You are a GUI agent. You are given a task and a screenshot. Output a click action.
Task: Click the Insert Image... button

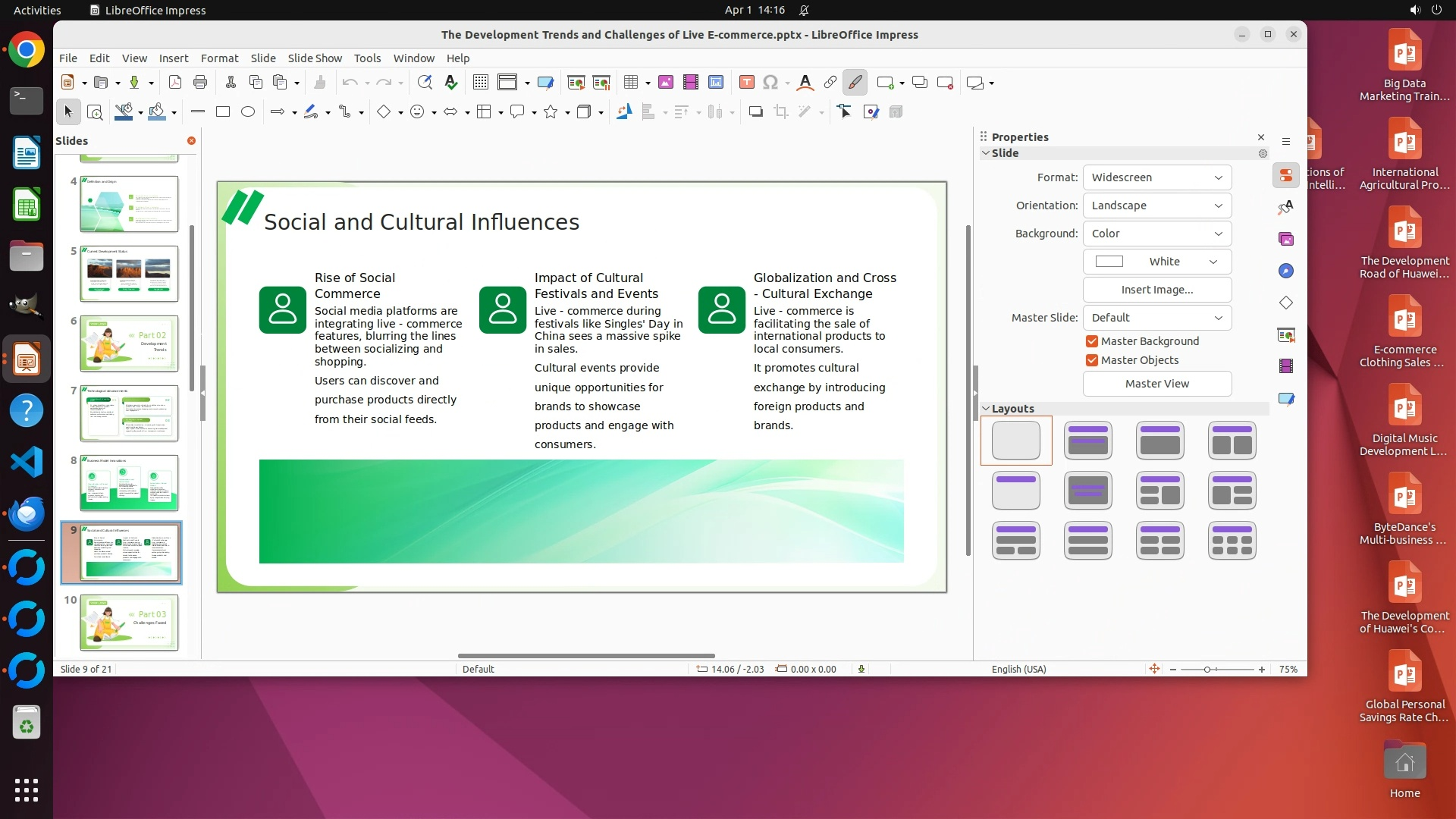(1156, 290)
